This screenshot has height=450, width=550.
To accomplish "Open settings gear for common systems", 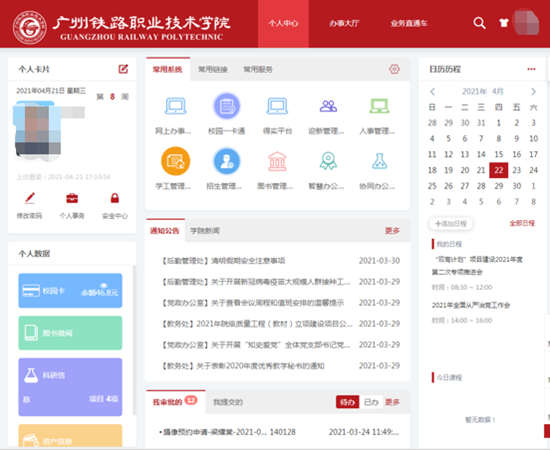I will (394, 69).
